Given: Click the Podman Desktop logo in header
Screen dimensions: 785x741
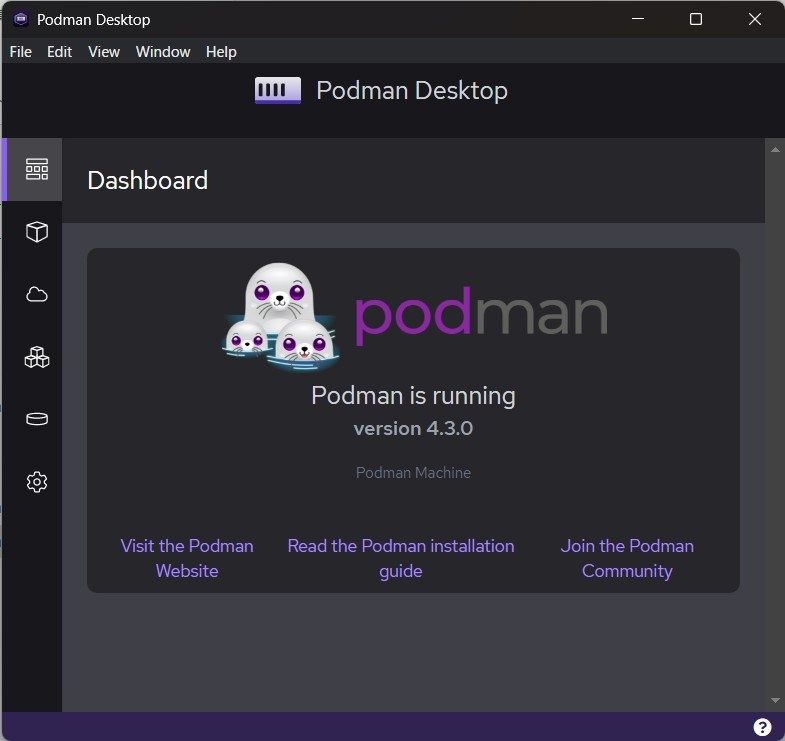Looking at the screenshot, I should tap(278, 91).
